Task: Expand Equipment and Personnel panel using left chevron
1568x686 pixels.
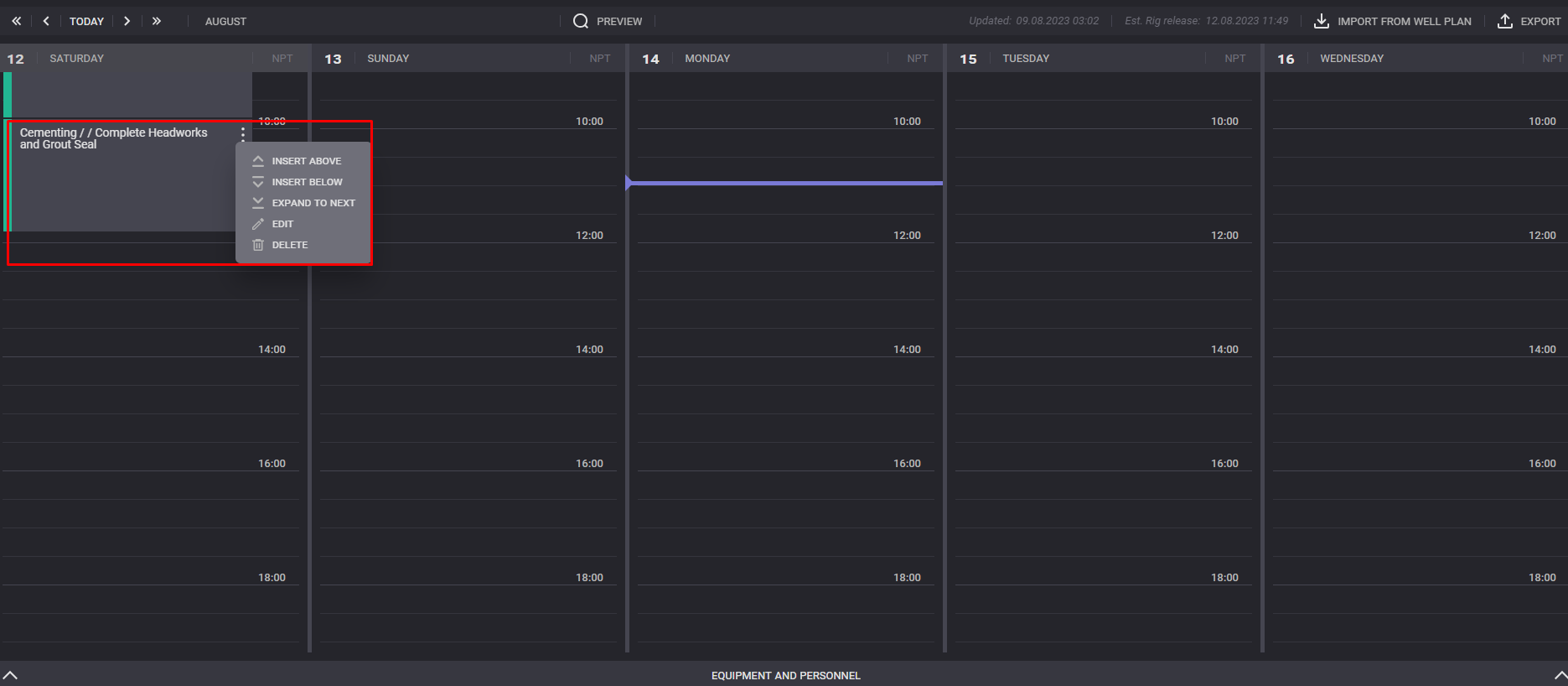Action: pos(10,675)
